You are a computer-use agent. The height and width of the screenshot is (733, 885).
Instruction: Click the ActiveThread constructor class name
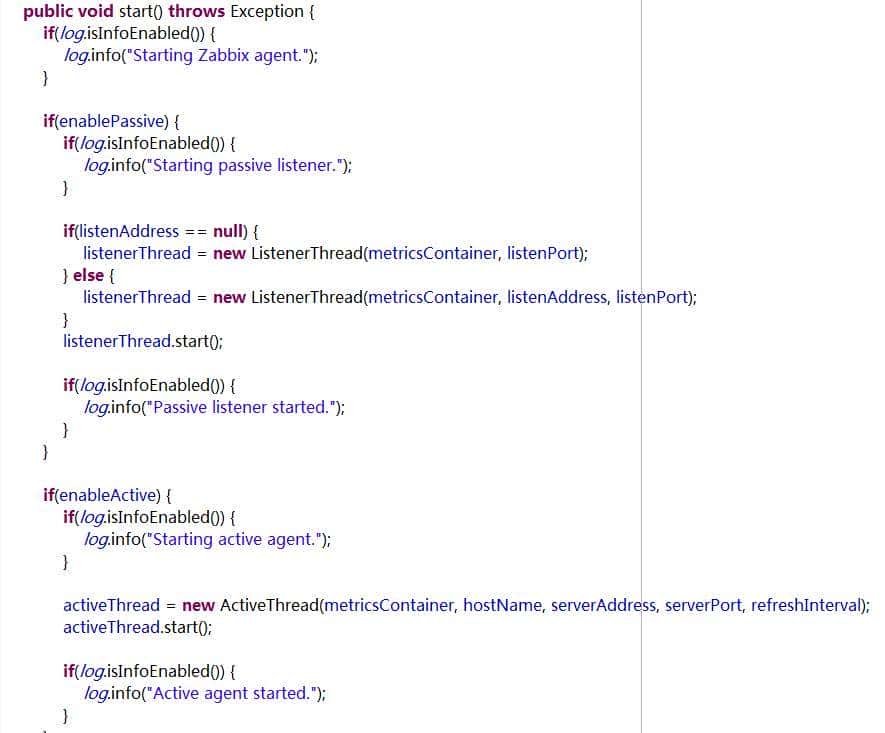pyautogui.click(x=268, y=606)
